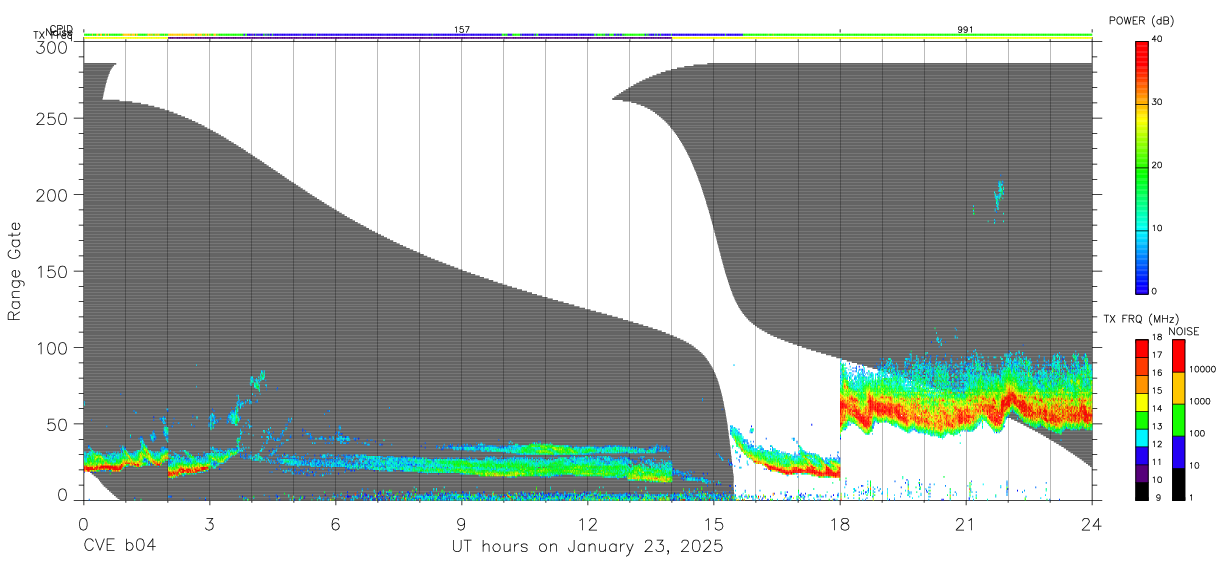The image size is (1228, 567).
Task: Click the 20 label on the POWER colorbar
Action: coord(1157,165)
